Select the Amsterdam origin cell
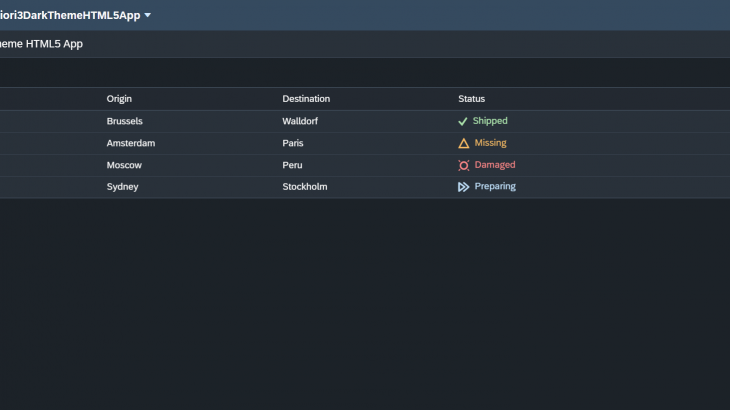Image resolution: width=730 pixels, height=410 pixels. [x=131, y=143]
